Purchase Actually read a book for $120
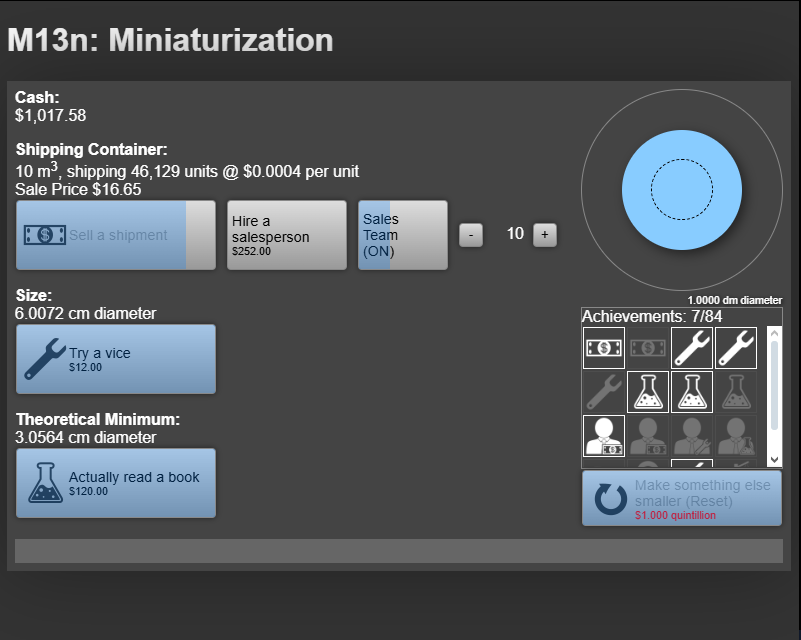 coord(115,482)
